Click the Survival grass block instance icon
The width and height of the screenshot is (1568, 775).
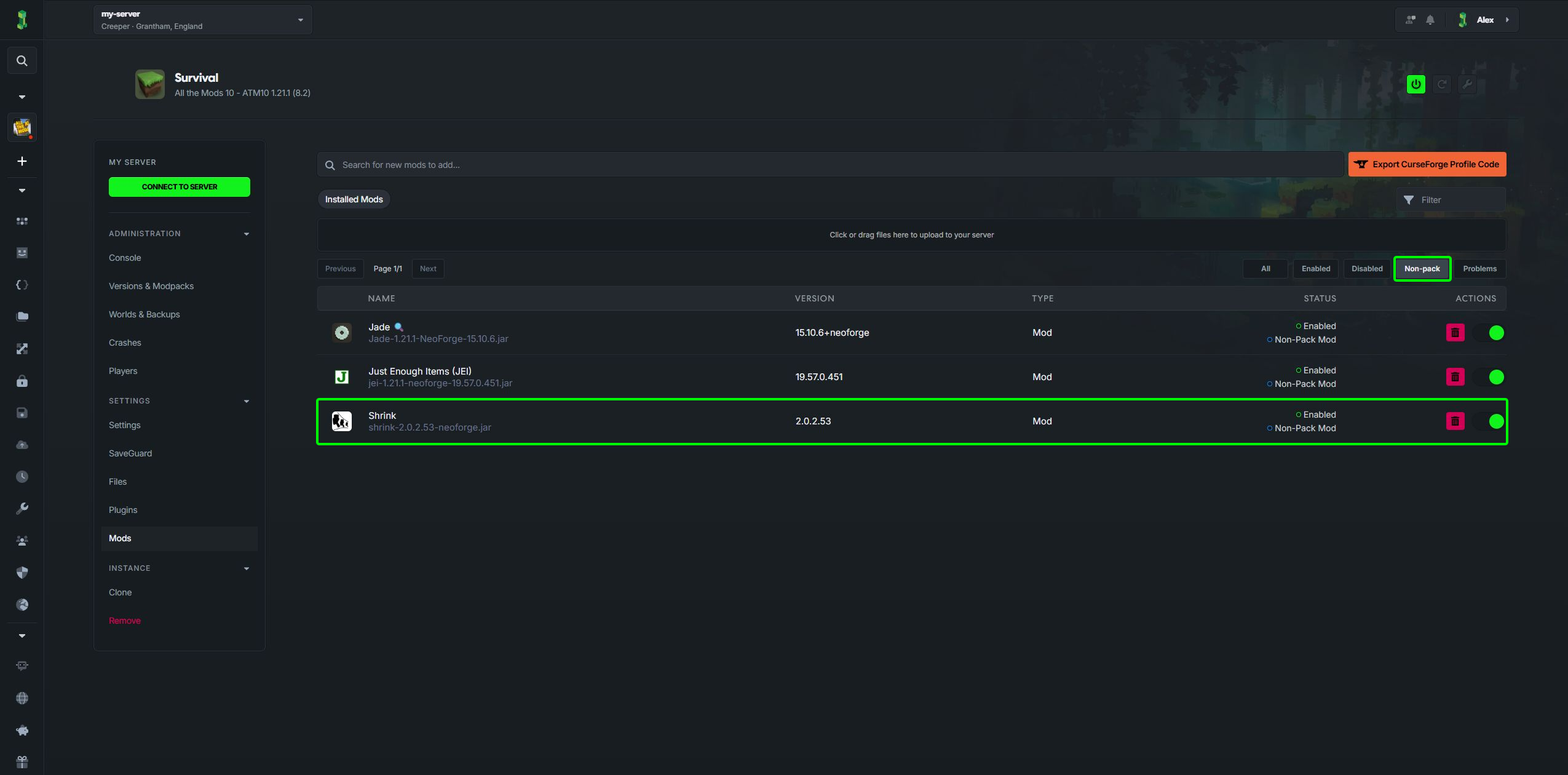coord(150,84)
